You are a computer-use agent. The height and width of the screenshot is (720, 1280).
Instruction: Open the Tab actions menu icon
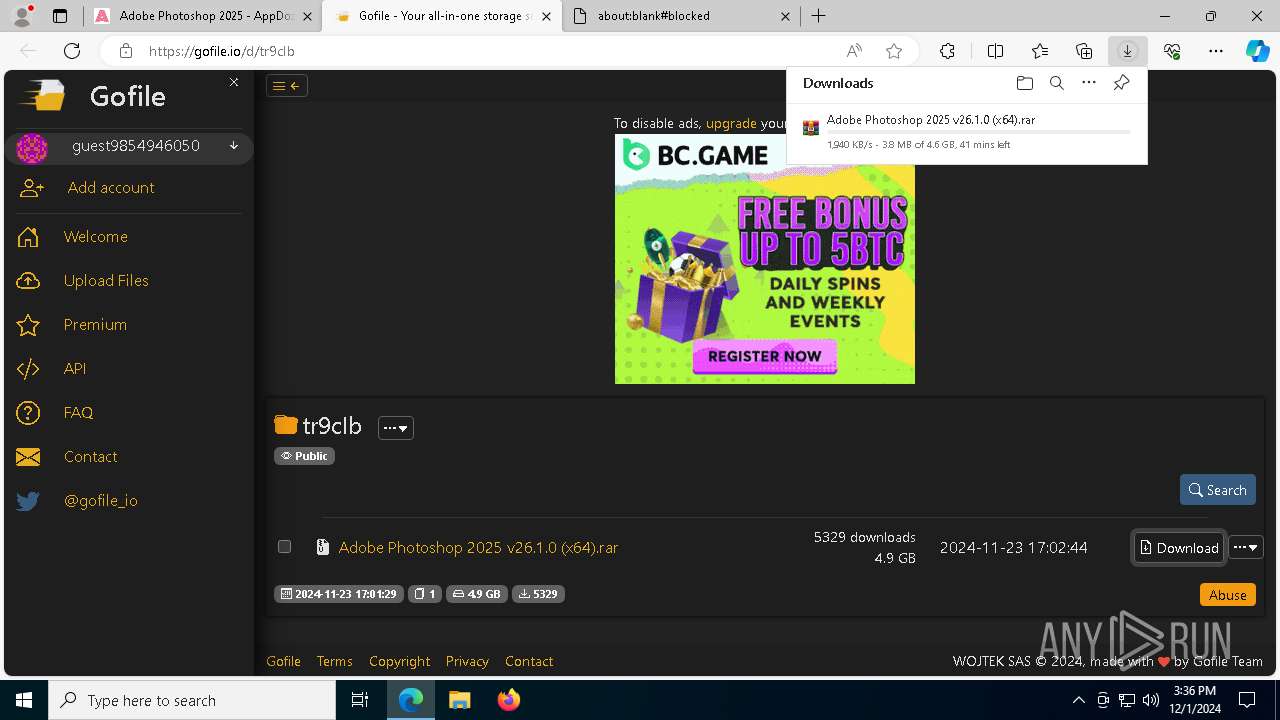click(x=60, y=16)
